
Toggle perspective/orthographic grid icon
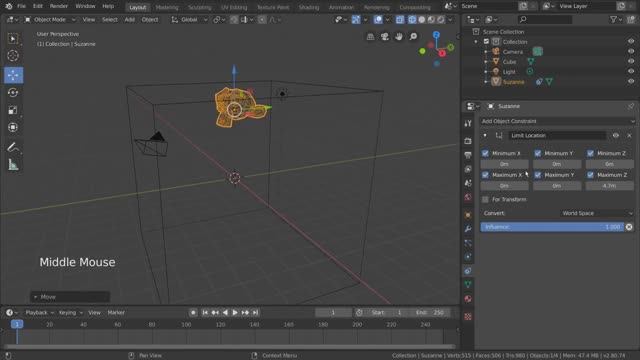click(371, 37)
